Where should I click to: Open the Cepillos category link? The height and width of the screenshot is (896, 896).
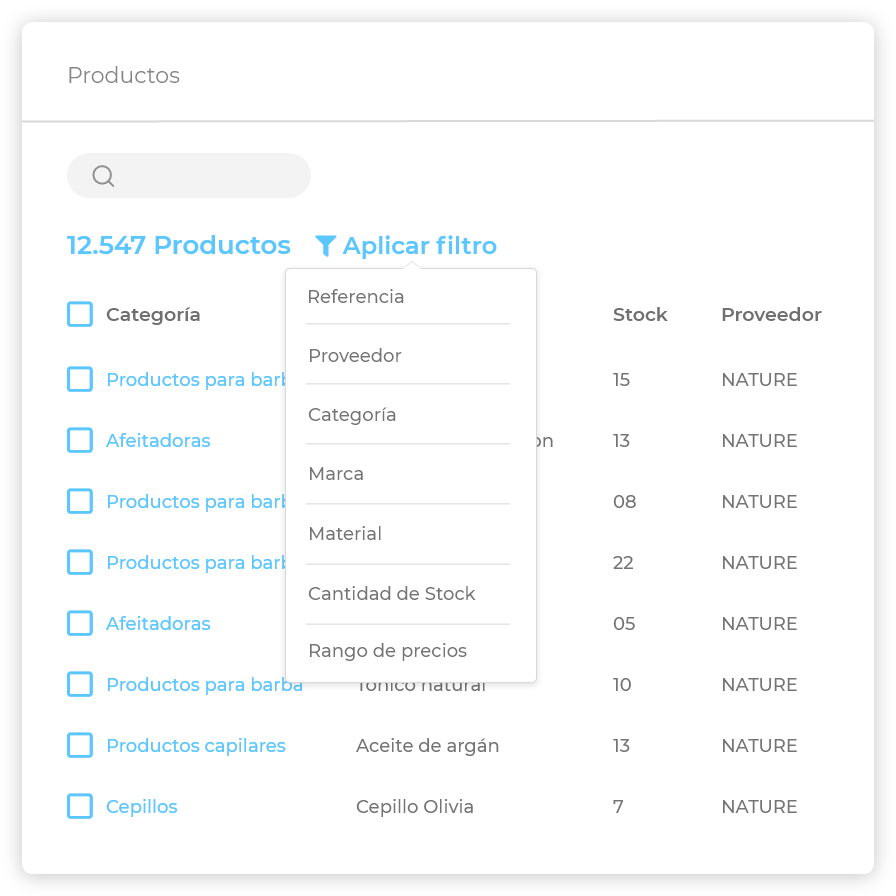tap(142, 806)
